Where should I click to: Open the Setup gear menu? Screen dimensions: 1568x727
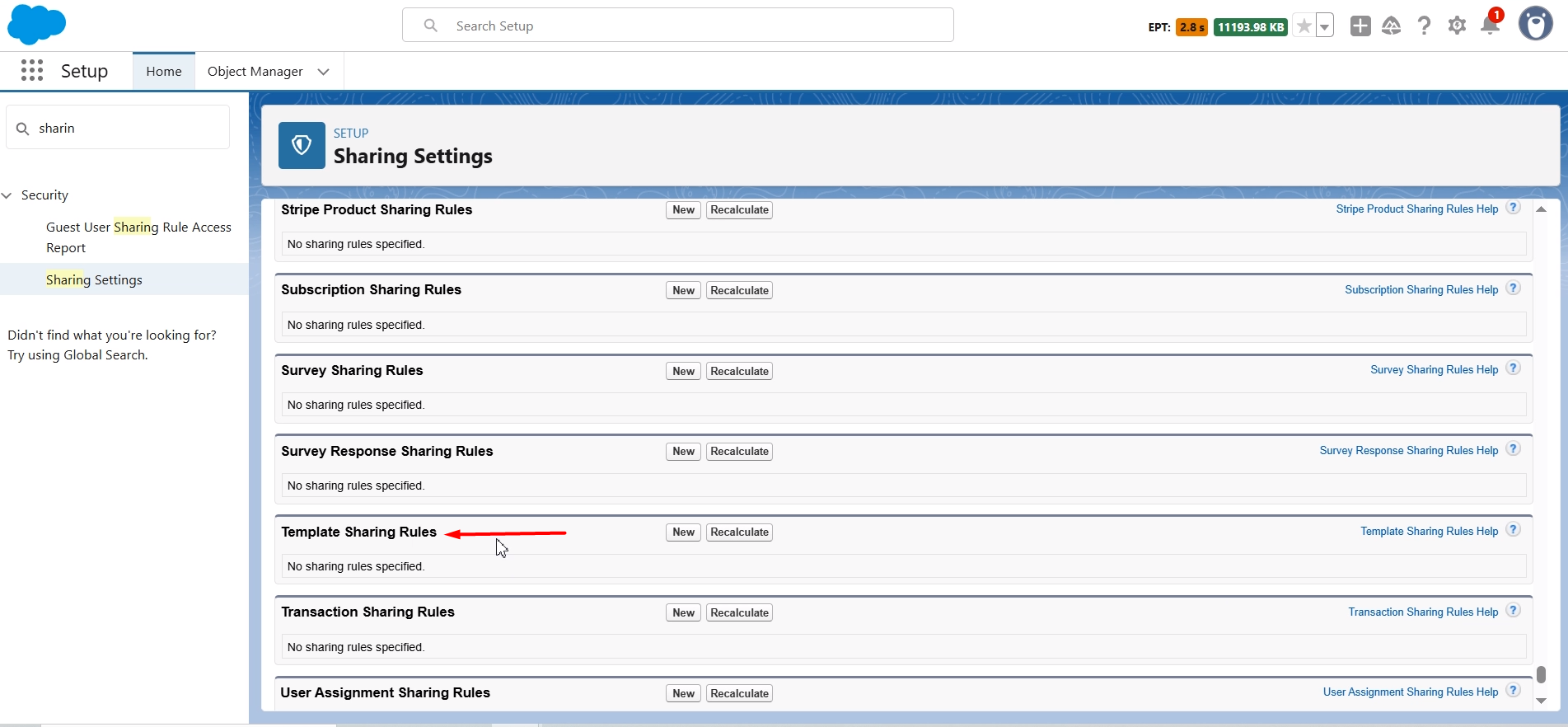click(x=1457, y=26)
